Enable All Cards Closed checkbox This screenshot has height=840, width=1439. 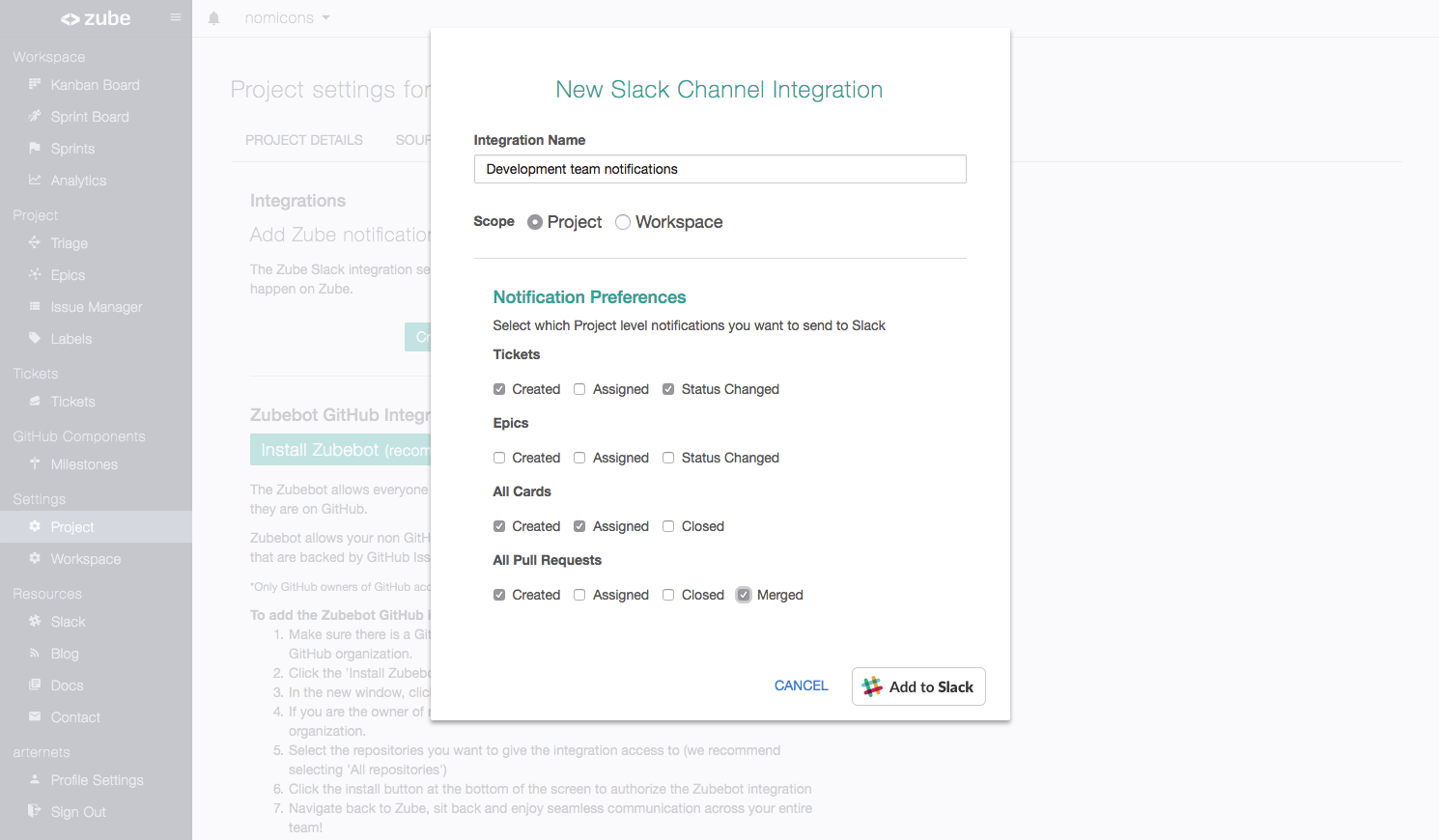(x=668, y=526)
